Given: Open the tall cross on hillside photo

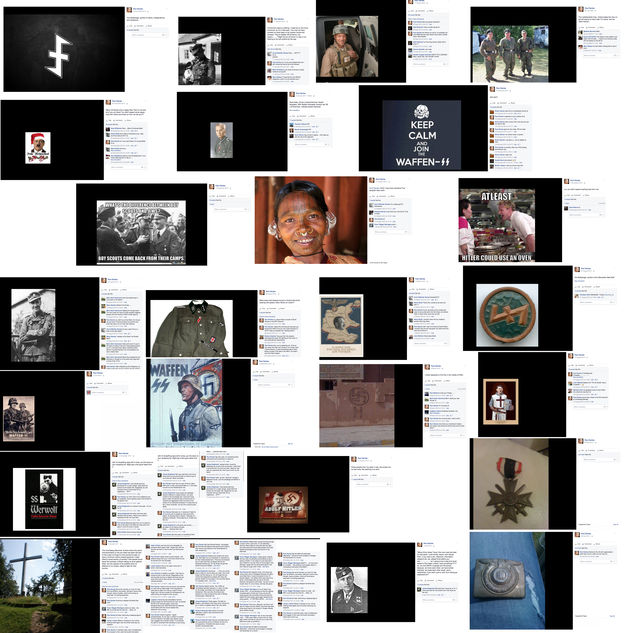Looking at the screenshot, I should click(x=36, y=586).
